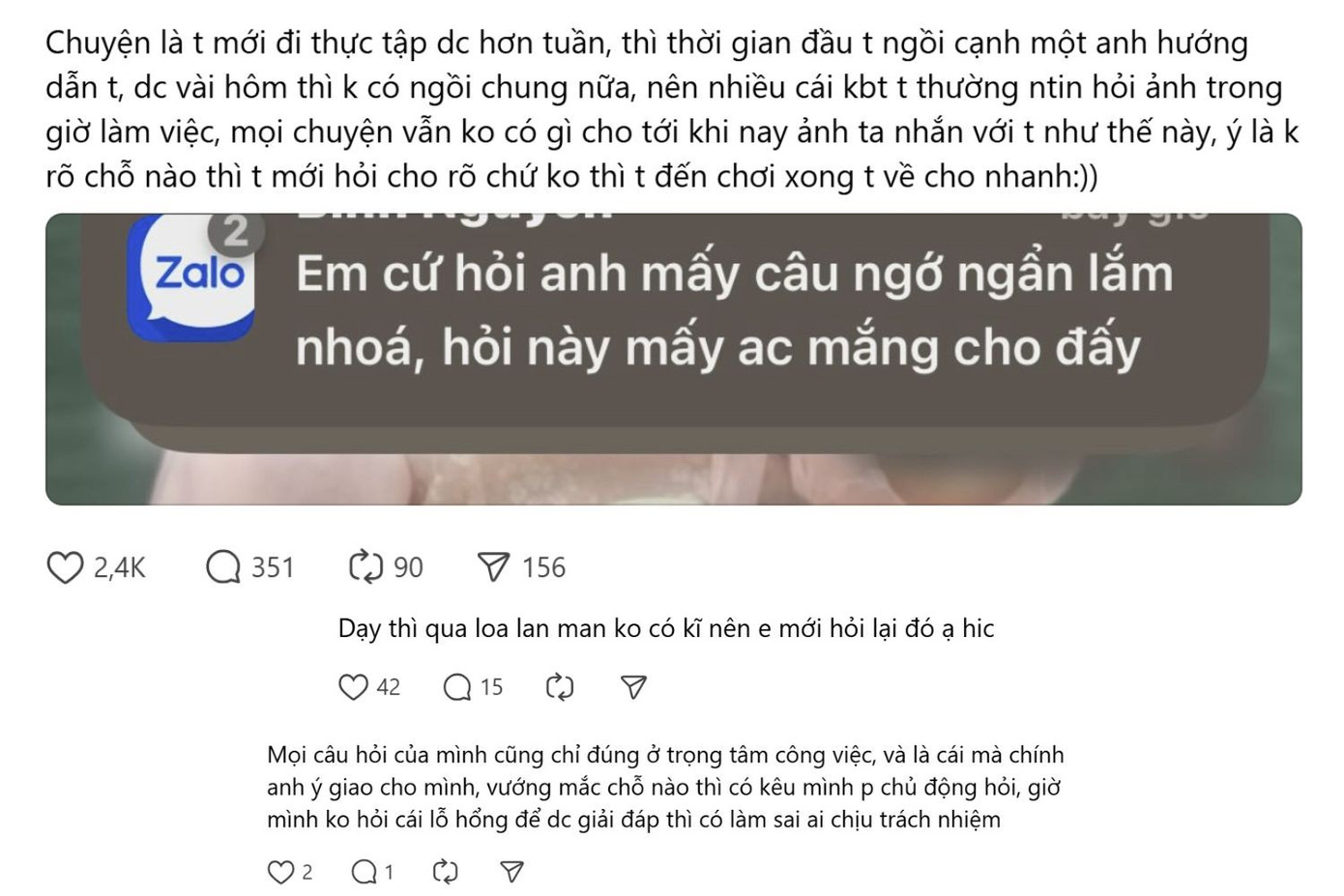Like the first reply with 42 hearts
Screen dimensions: 1344x896
click(353, 687)
